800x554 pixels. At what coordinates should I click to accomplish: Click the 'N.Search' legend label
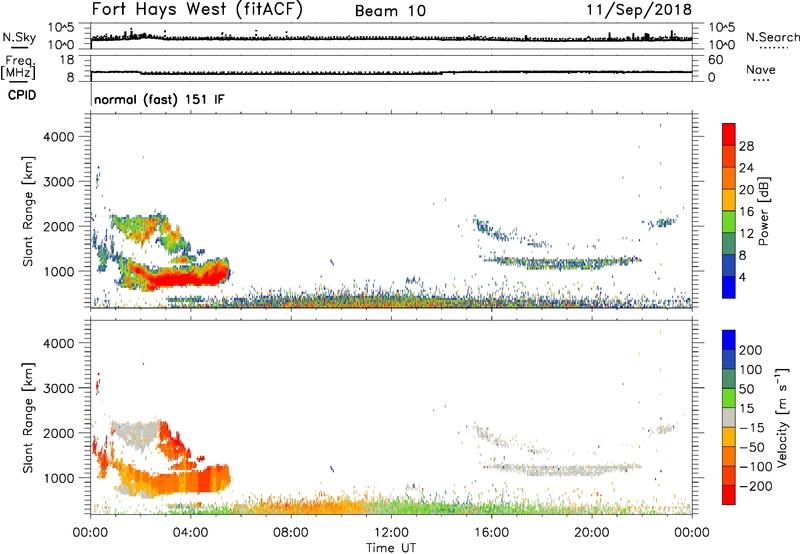click(772, 37)
